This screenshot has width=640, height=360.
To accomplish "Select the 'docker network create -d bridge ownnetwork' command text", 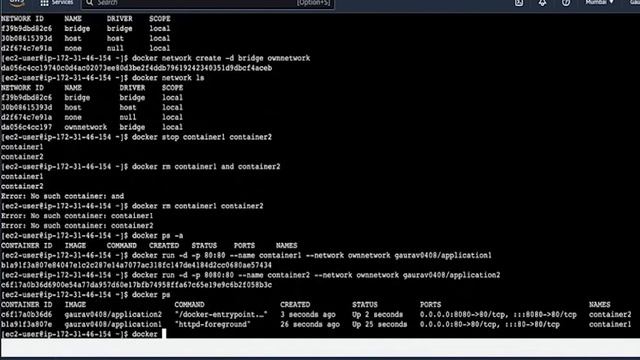I will 221,58.
